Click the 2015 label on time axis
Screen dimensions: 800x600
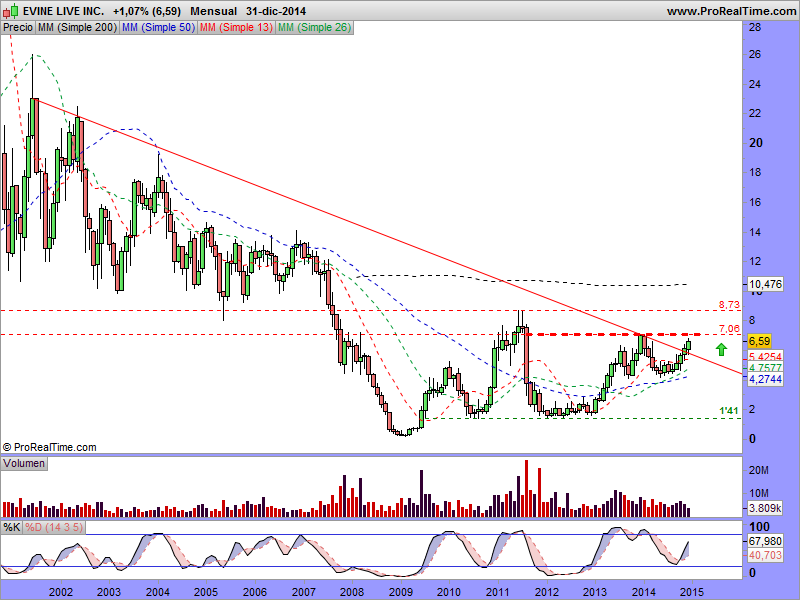click(692, 592)
